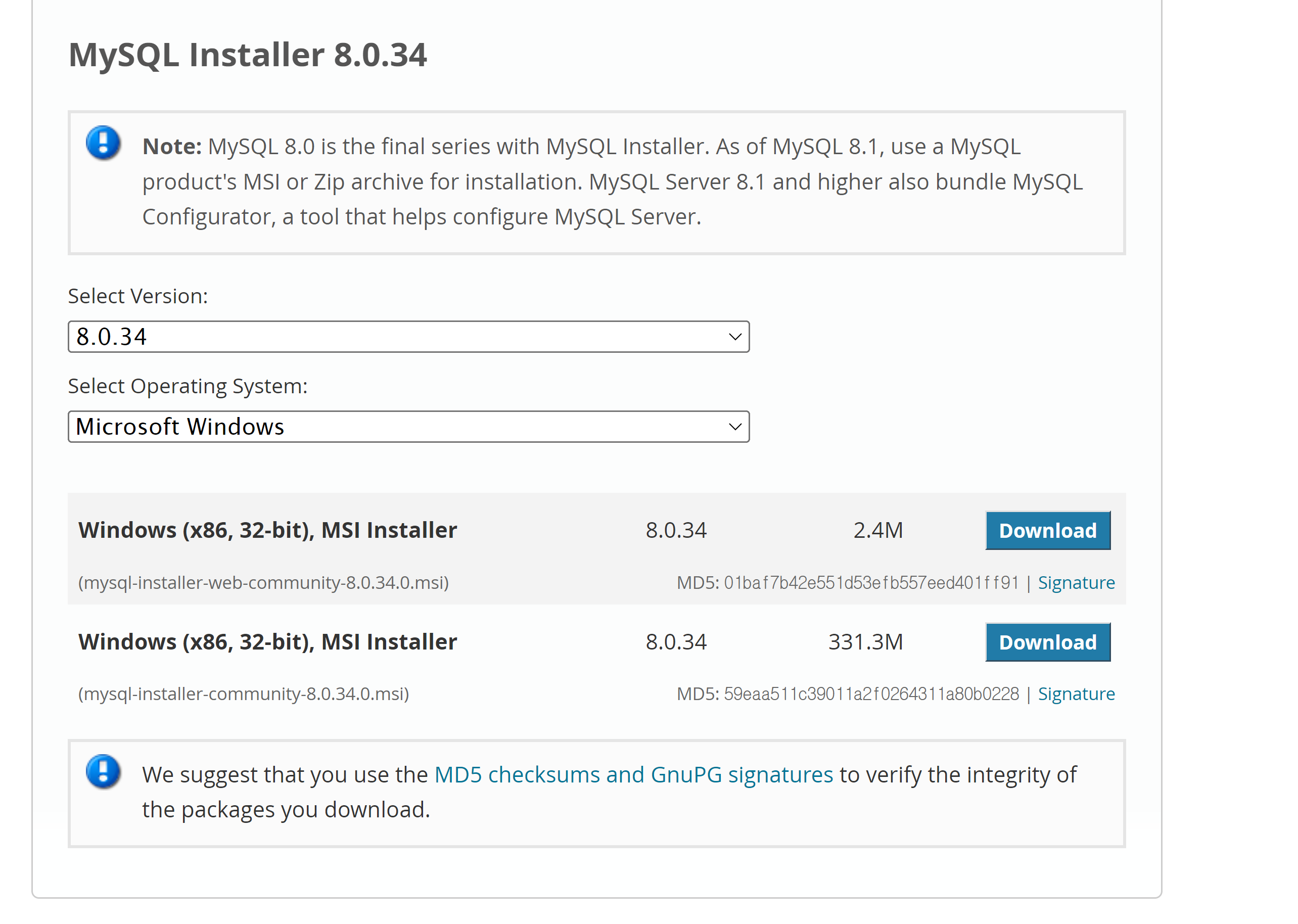Image resolution: width=1298 pixels, height=924 pixels.
Task: Open the Select Version dropdown
Action: pos(408,337)
